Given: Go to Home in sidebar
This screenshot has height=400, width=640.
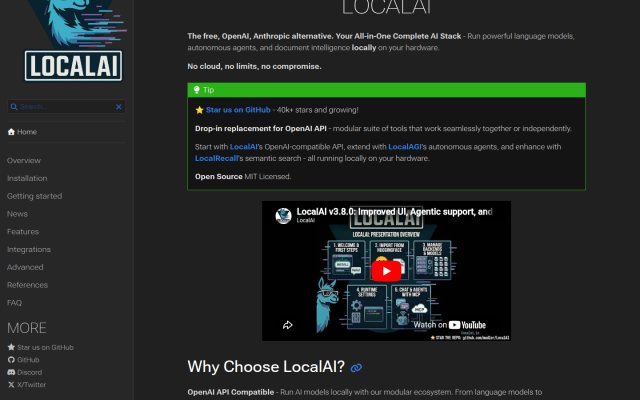Looking at the screenshot, I should 27,132.
